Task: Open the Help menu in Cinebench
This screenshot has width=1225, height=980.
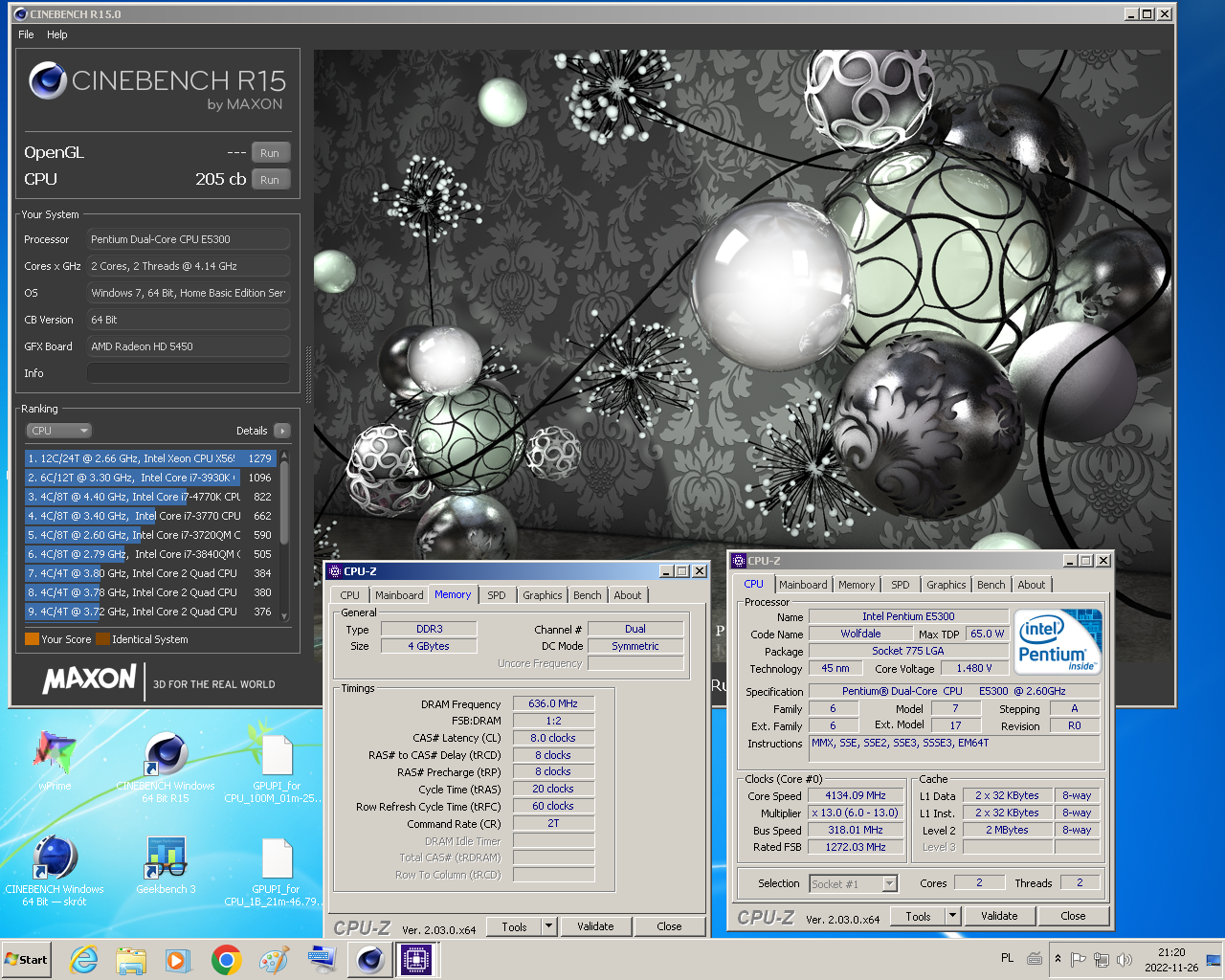Action: click(x=57, y=34)
